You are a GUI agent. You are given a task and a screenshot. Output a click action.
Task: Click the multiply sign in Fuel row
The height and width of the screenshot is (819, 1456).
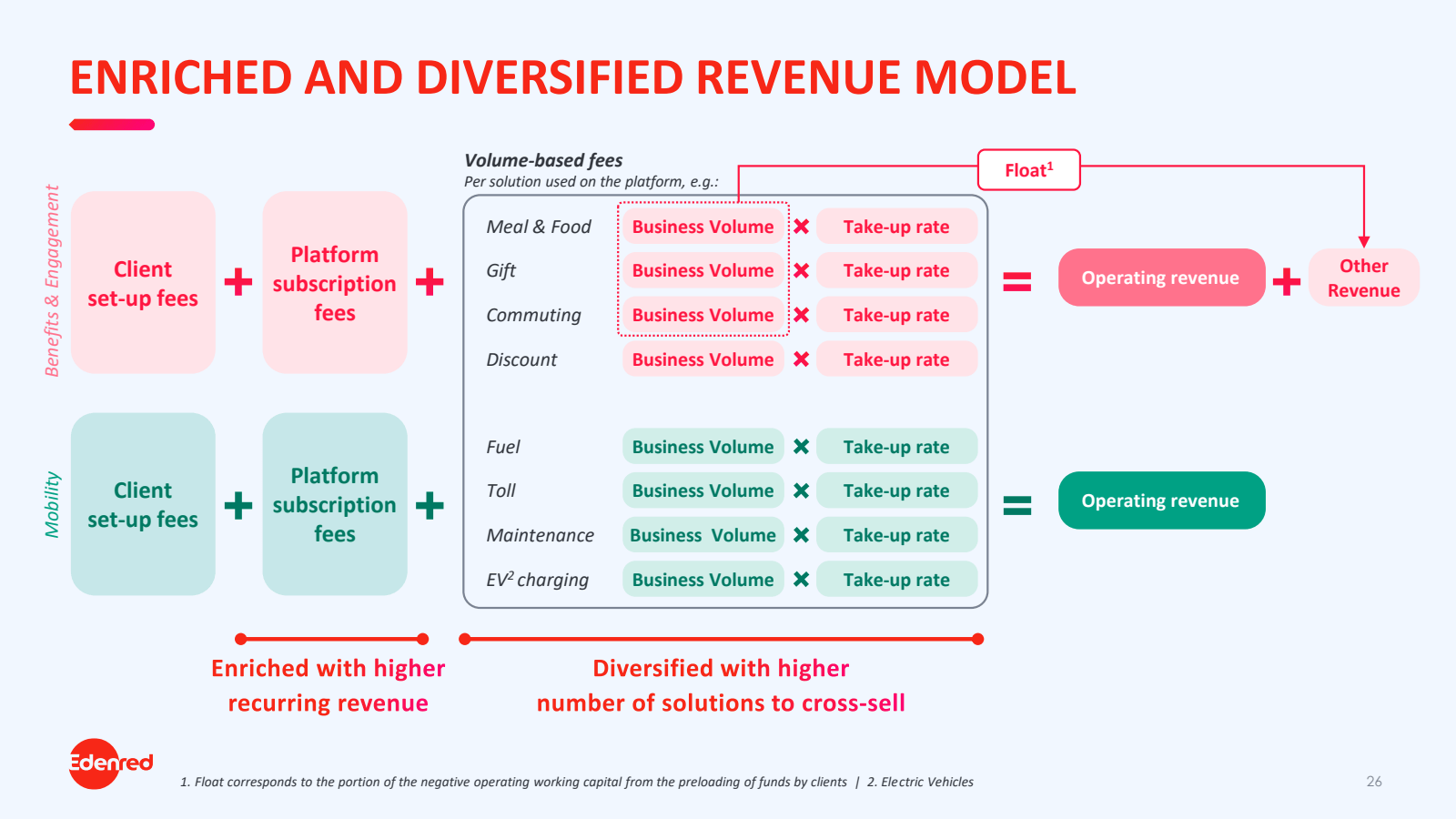(801, 447)
